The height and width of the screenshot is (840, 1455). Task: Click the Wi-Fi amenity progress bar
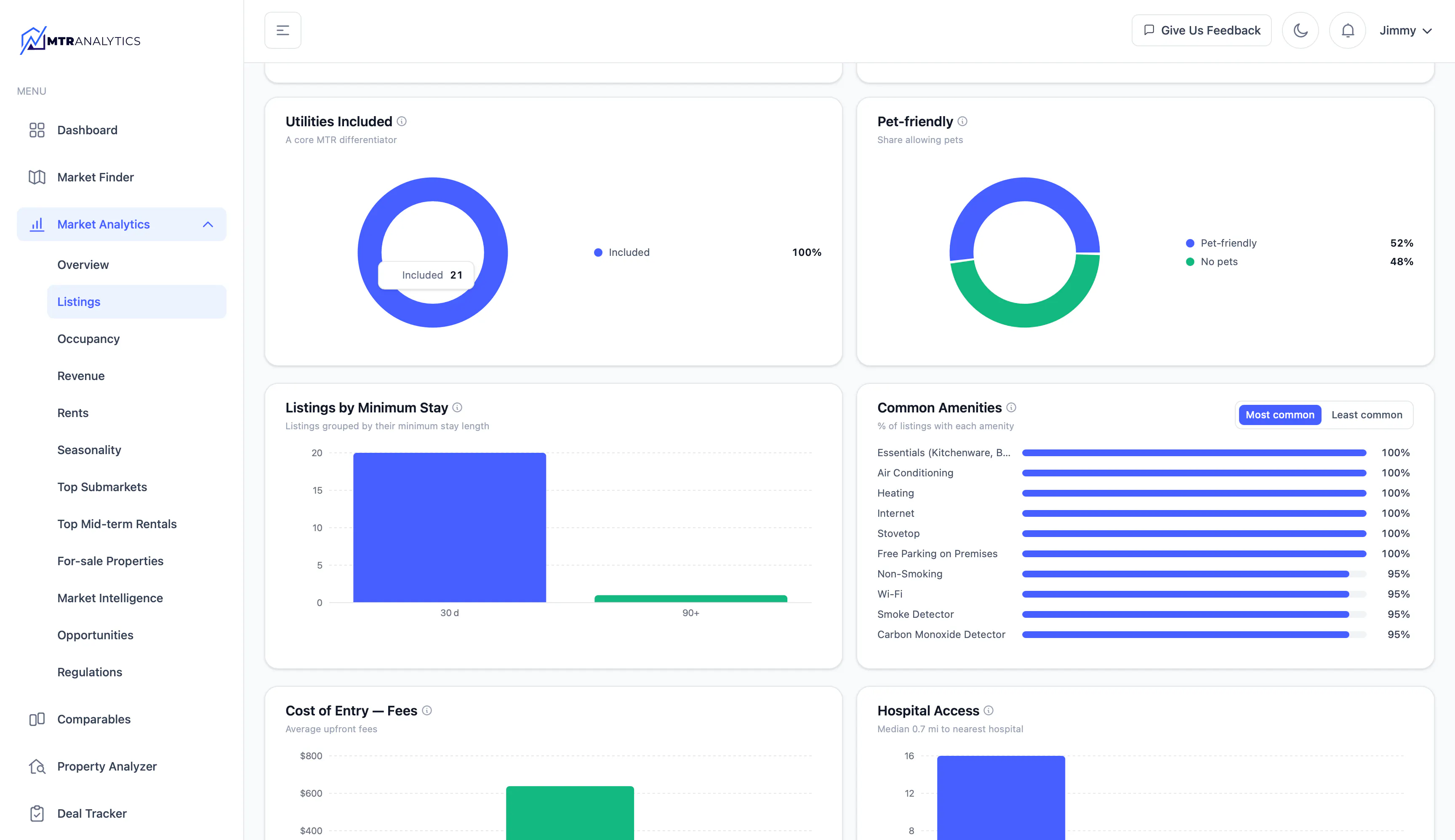tap(1194, 594)
